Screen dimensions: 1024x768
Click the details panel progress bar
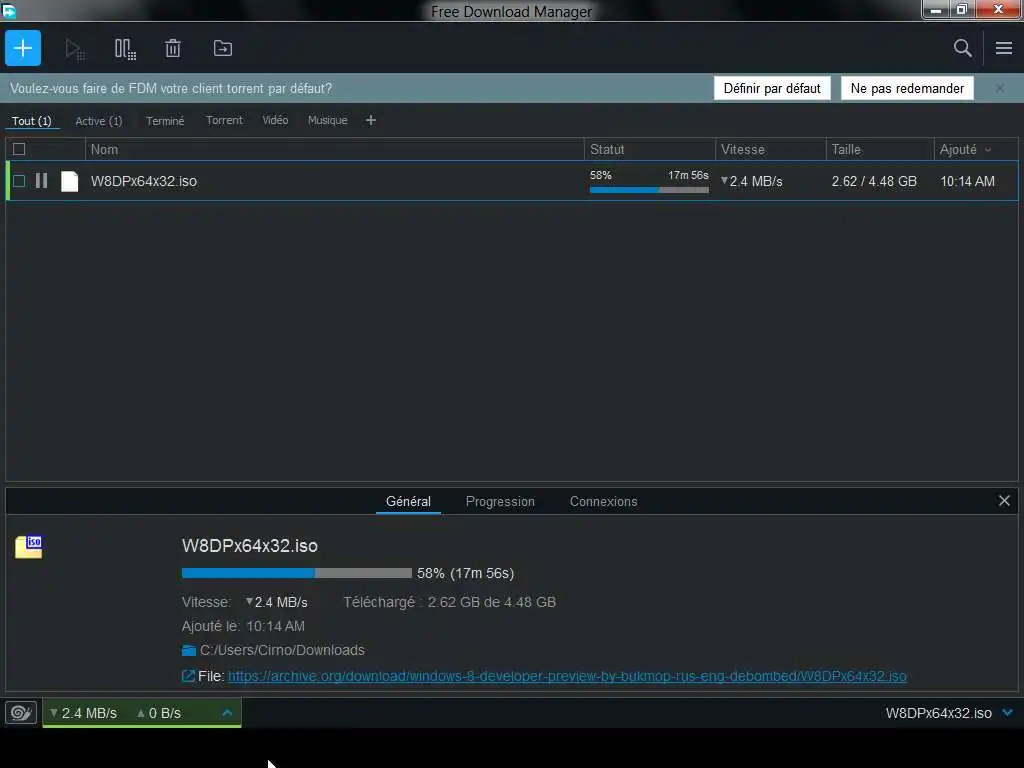click(296, 573)
